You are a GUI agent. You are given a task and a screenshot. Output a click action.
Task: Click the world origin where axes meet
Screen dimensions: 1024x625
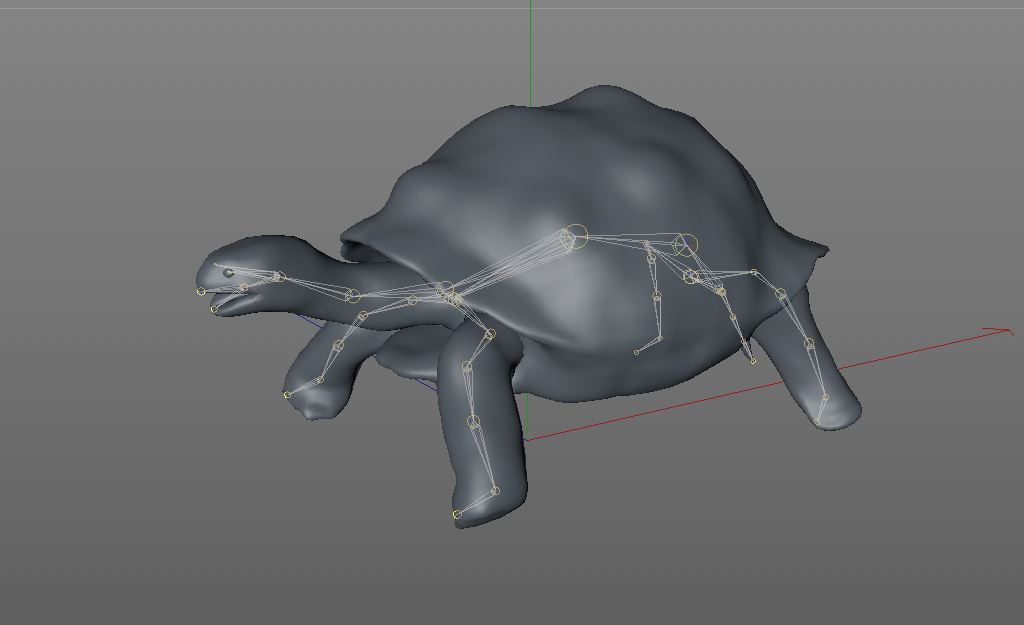(526, 439)
